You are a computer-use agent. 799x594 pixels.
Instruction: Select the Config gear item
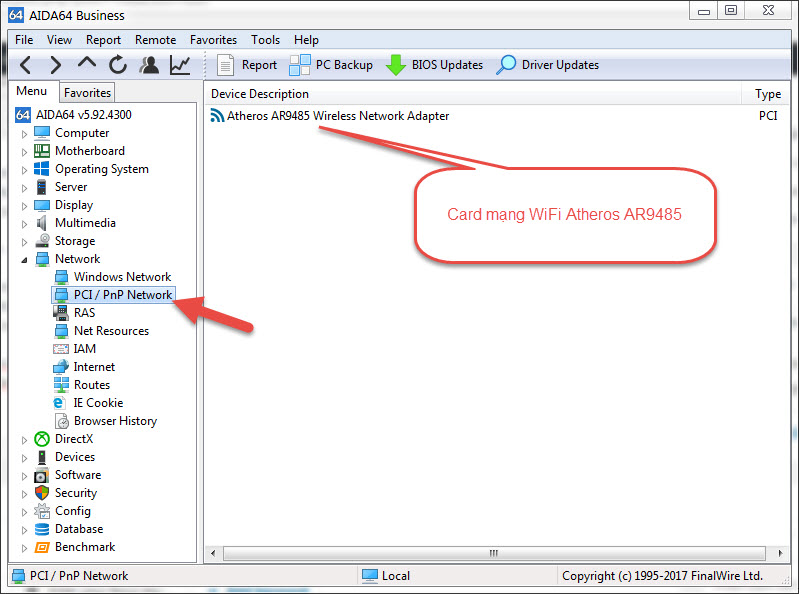pos(73,511)
